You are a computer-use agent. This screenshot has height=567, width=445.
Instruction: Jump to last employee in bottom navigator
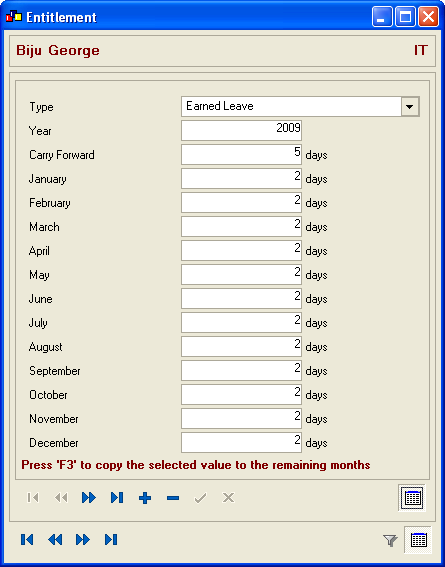point(111,540)
